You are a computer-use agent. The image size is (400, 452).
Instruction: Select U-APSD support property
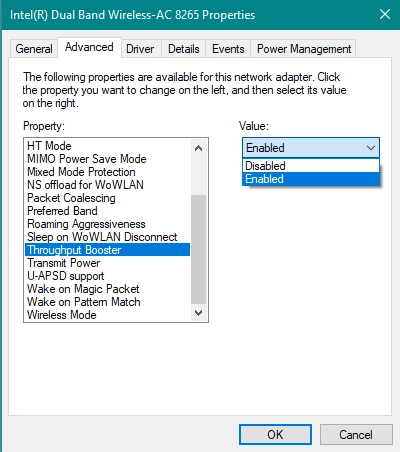pos(107,276)
